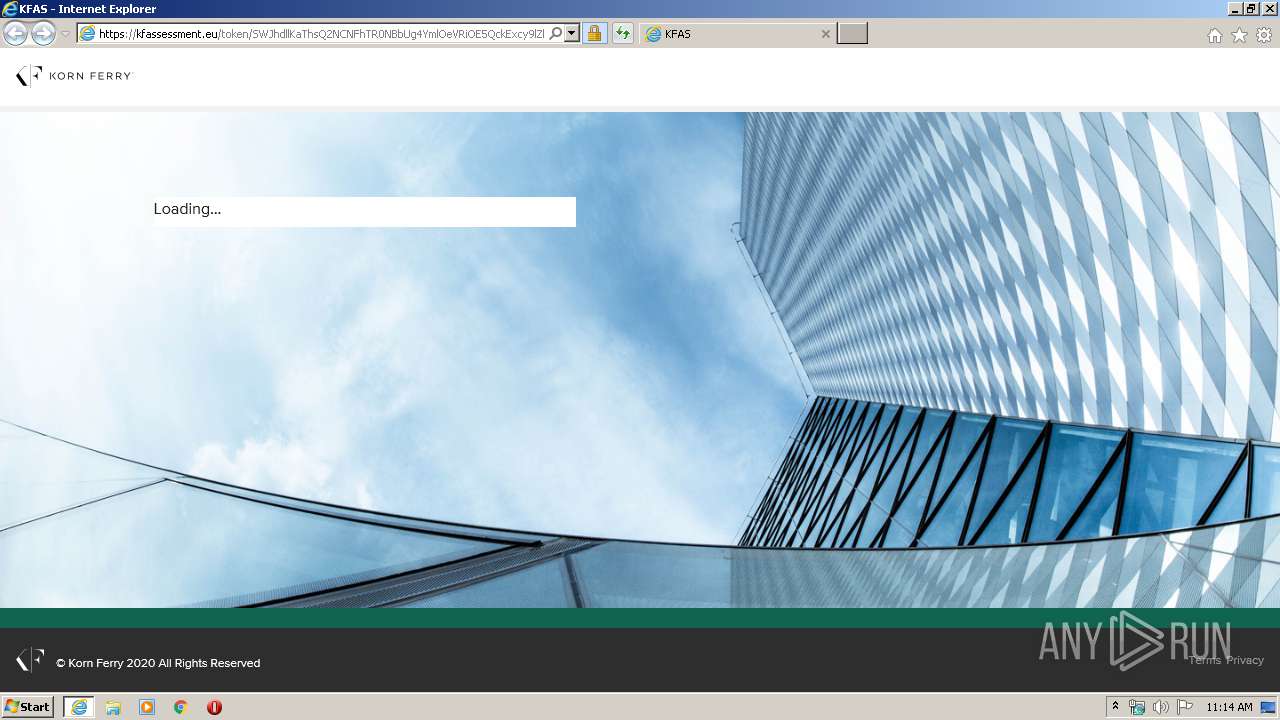Show hidden system tray icons
Screen dimensions: 1280x720
coord(1116,707)
